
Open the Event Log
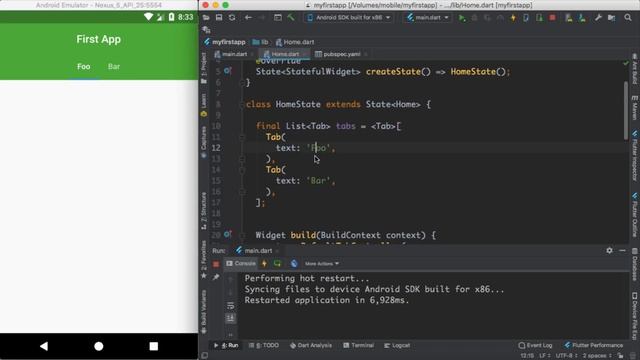click(535, 345)
